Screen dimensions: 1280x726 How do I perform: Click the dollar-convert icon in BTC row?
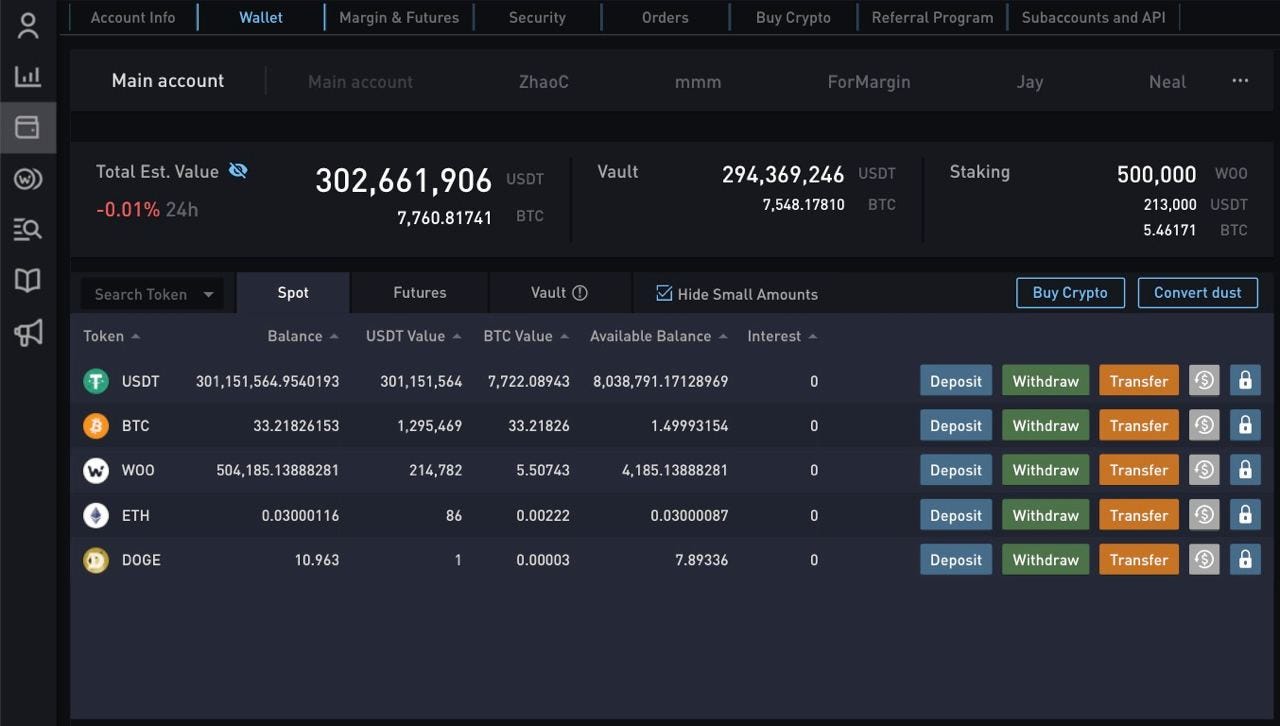point(1204,425)
